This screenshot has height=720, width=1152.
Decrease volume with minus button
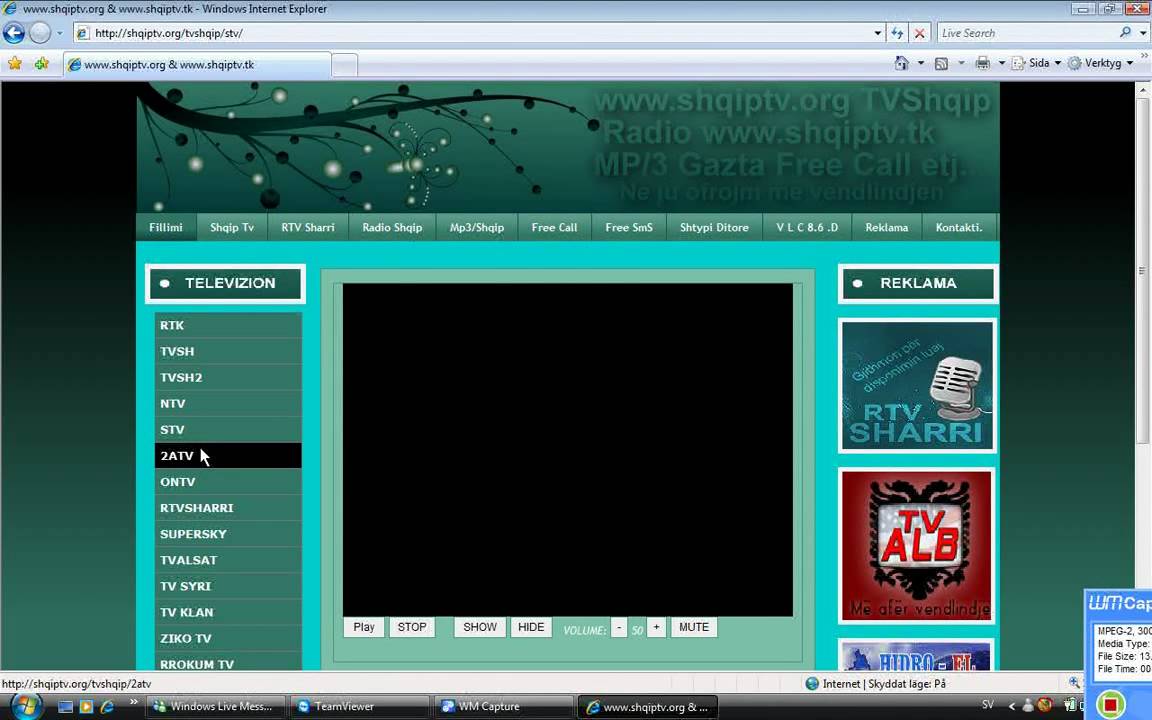pos(619,627)
